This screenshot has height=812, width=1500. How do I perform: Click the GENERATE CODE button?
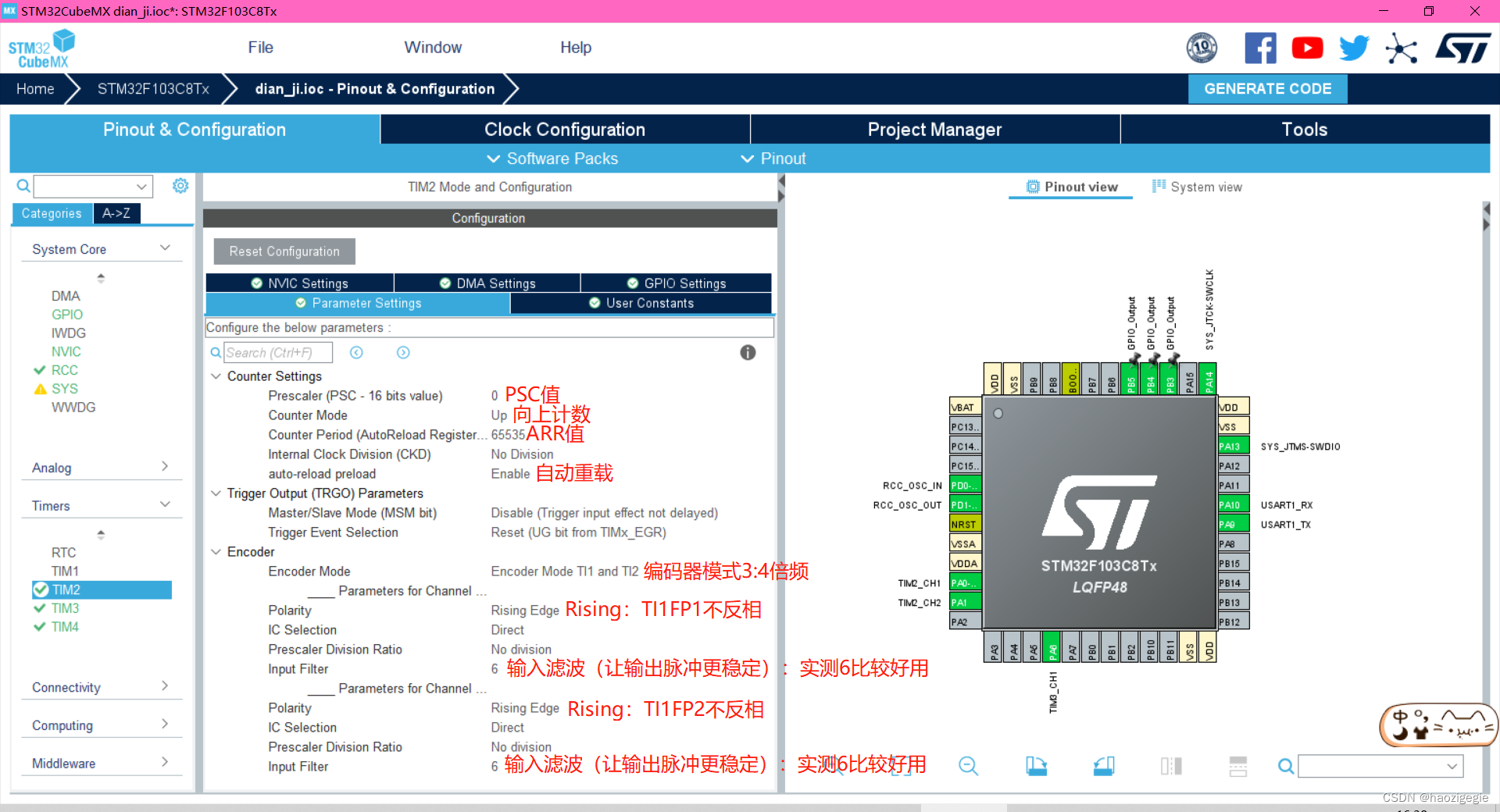[x=1268, y=89]
